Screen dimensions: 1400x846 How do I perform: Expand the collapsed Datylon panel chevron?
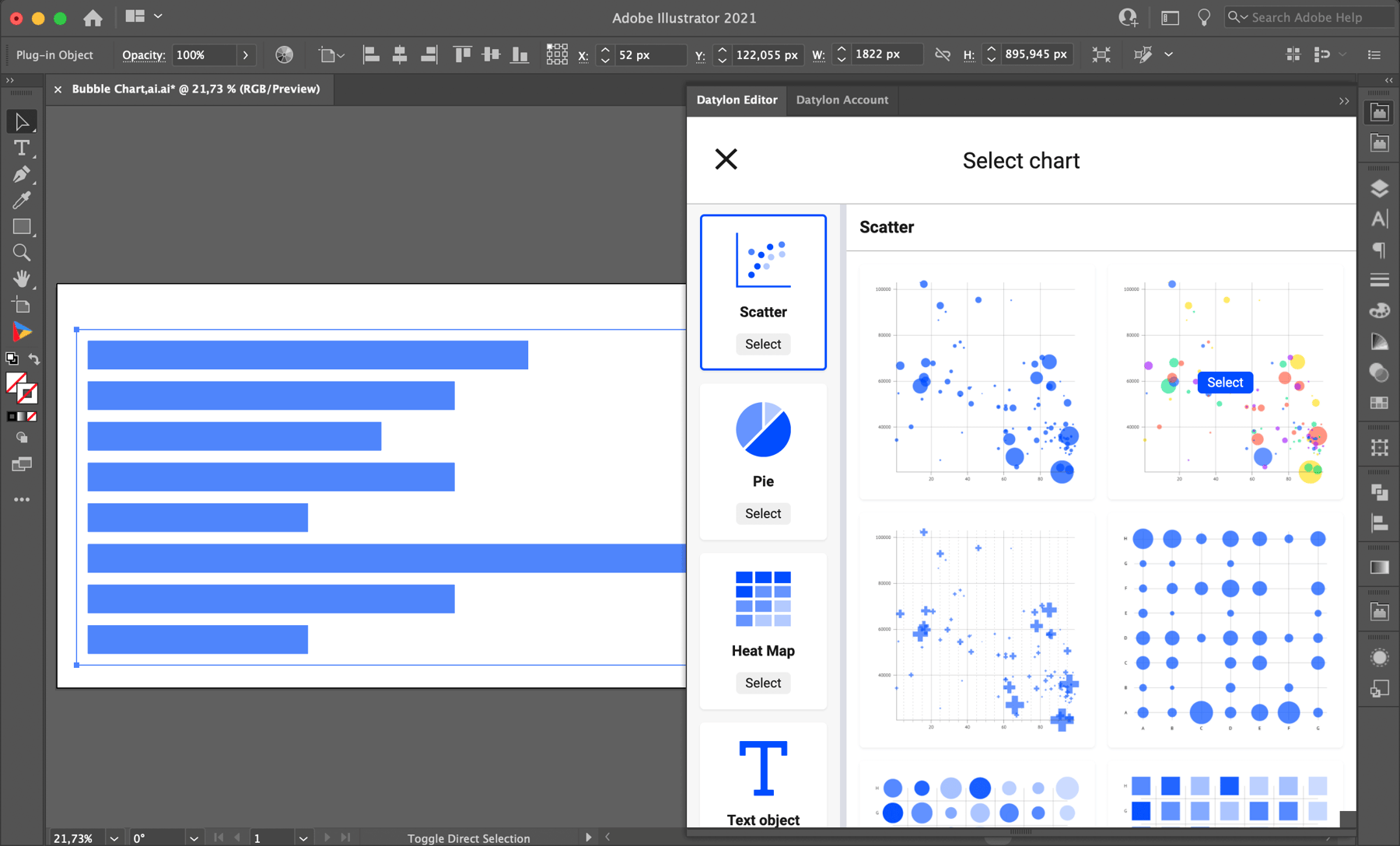1344,100
